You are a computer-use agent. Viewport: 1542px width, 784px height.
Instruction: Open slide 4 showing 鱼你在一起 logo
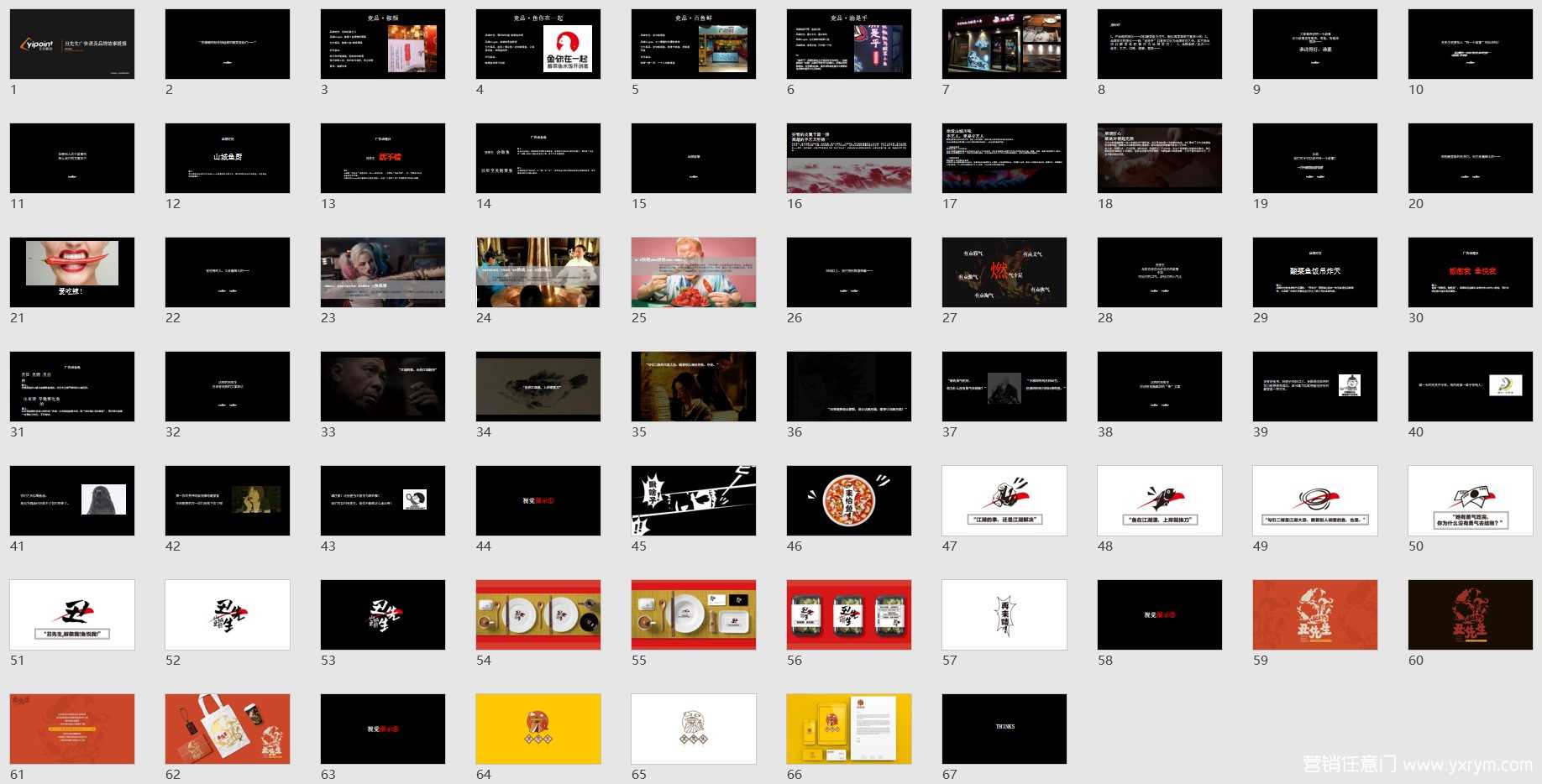click(538, 44)
